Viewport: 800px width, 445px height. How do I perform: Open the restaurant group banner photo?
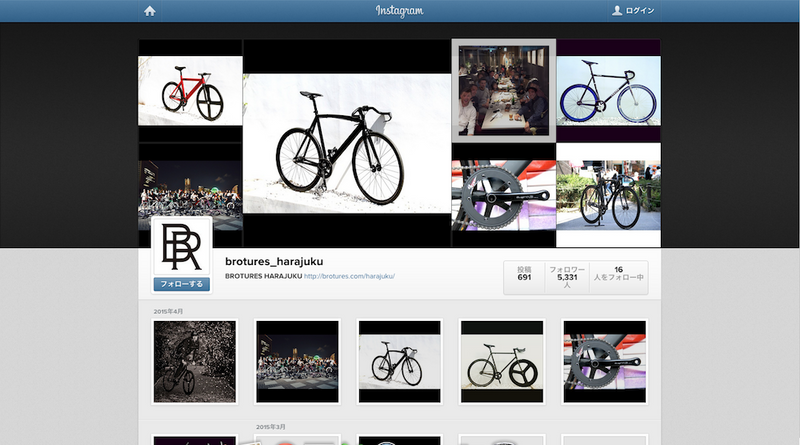(503, 90)
